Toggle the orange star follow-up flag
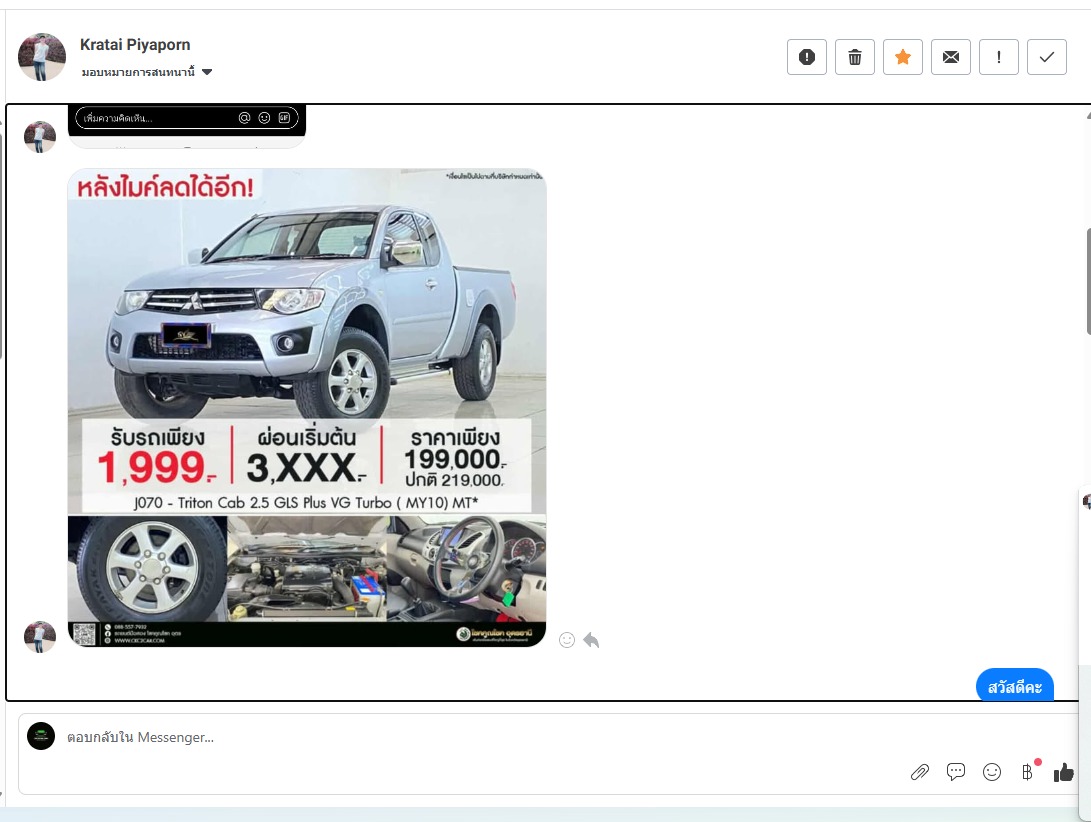Viewport: 1091px width, 822px height. coord(902,57)
